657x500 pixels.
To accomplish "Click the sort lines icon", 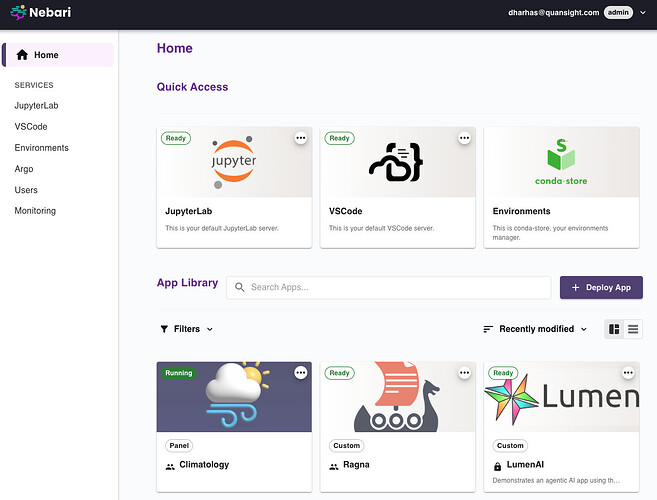I will (488, 329).
